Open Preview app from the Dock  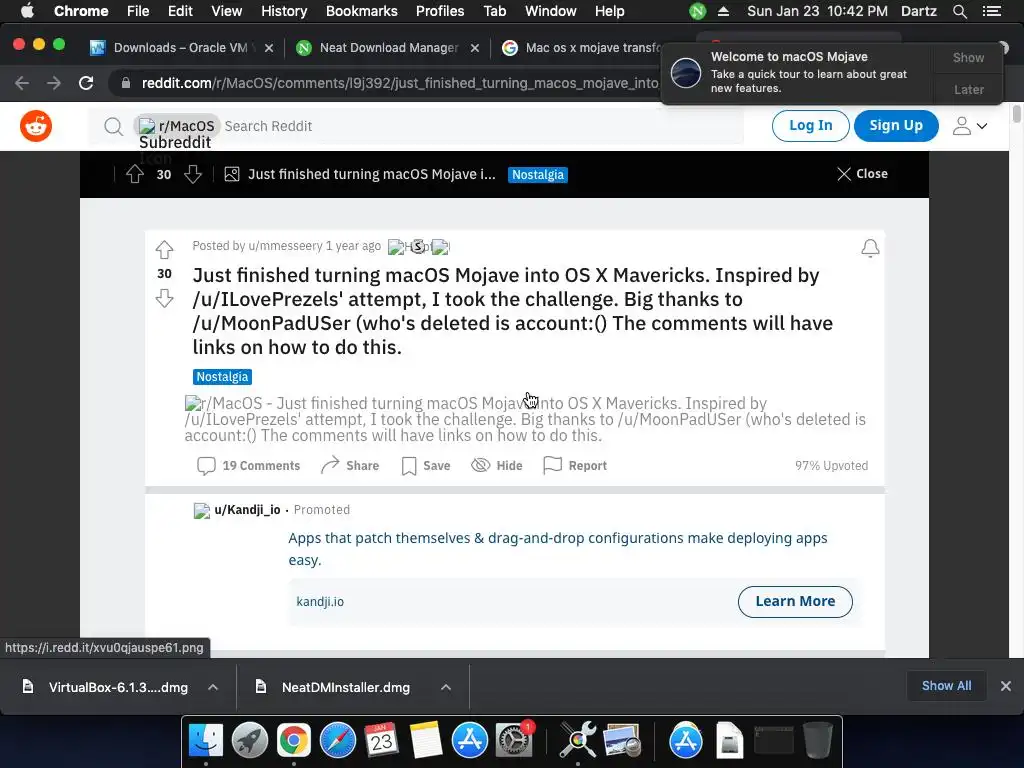[622, 740]
